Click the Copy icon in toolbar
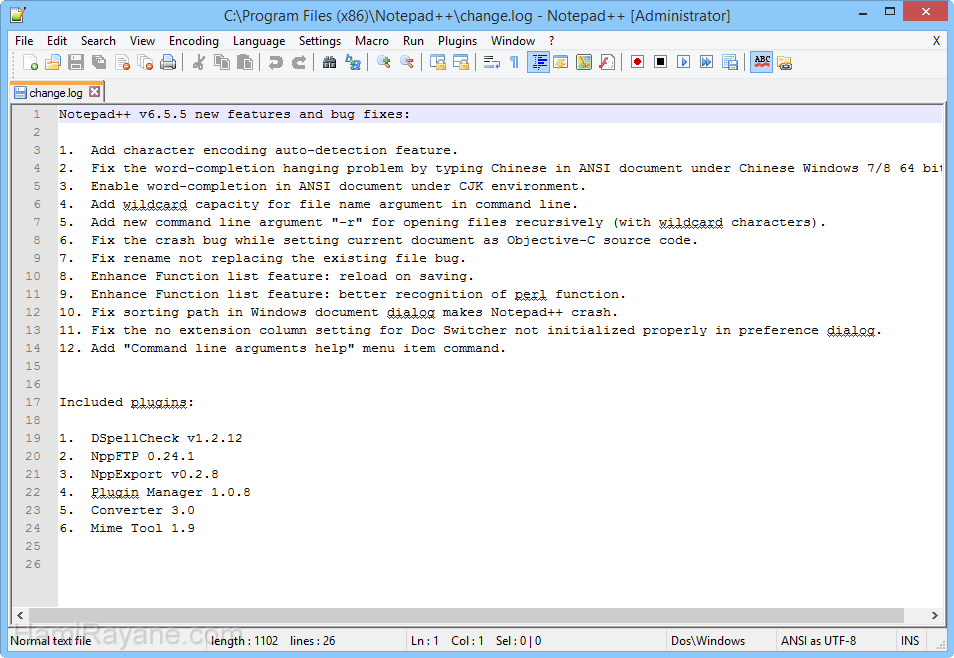Viewport: 954px width, 658px height. tap(221, 62)
